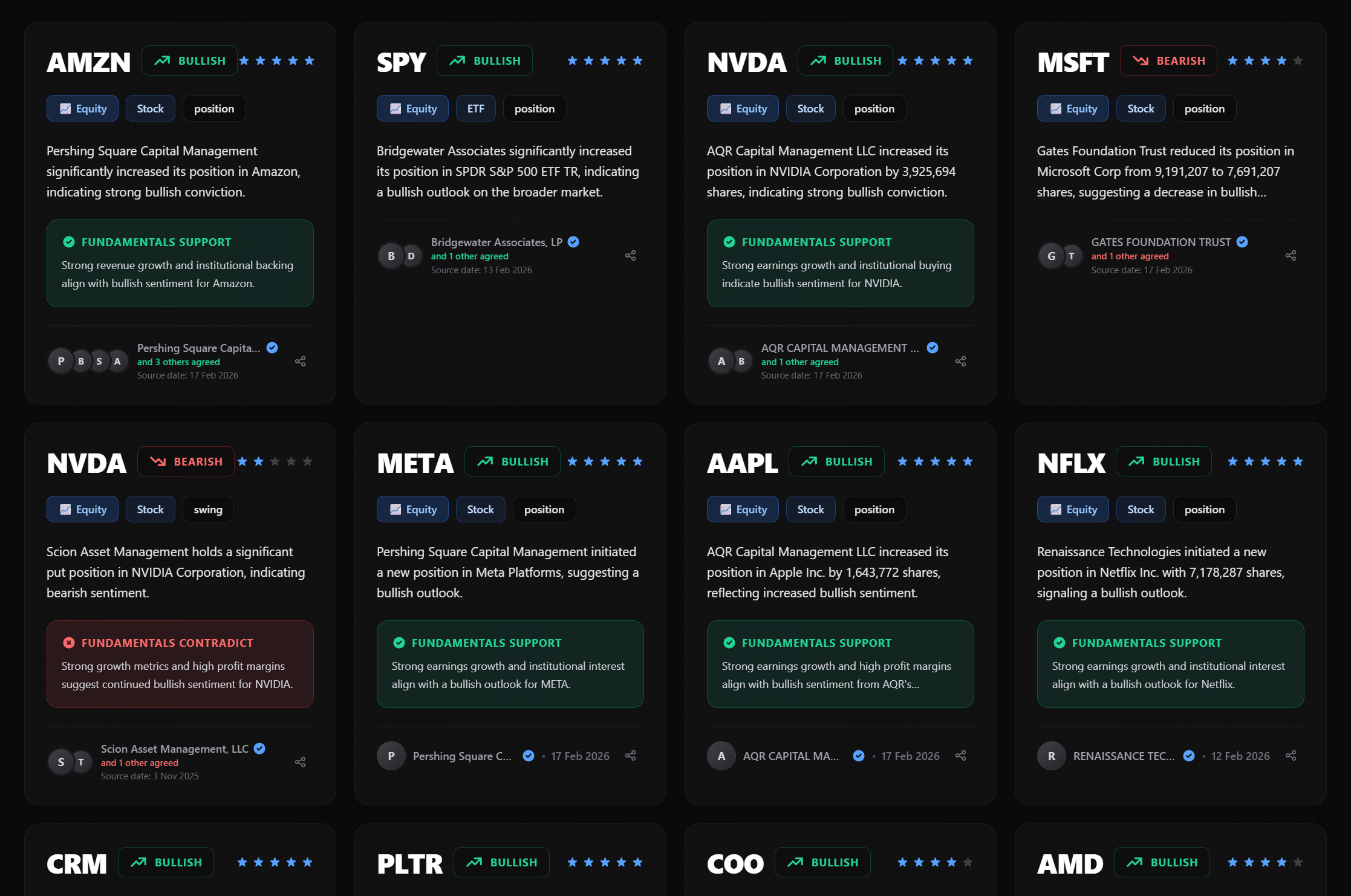
Task: Click the Fundamentals Contradict error icon on NVDA swing card
Action: tap(70, 643)
